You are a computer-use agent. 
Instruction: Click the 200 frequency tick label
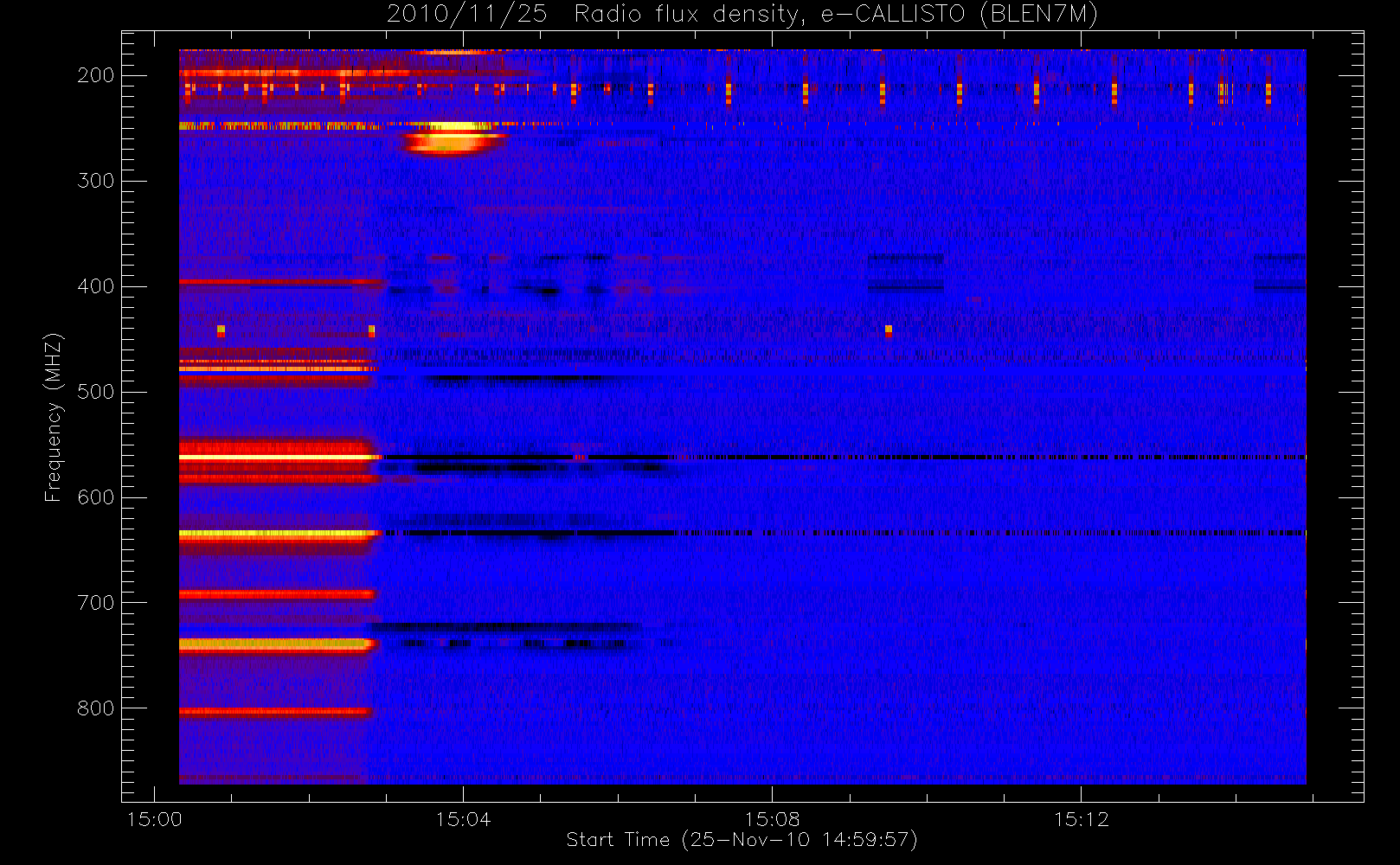[x=95, y=75]
